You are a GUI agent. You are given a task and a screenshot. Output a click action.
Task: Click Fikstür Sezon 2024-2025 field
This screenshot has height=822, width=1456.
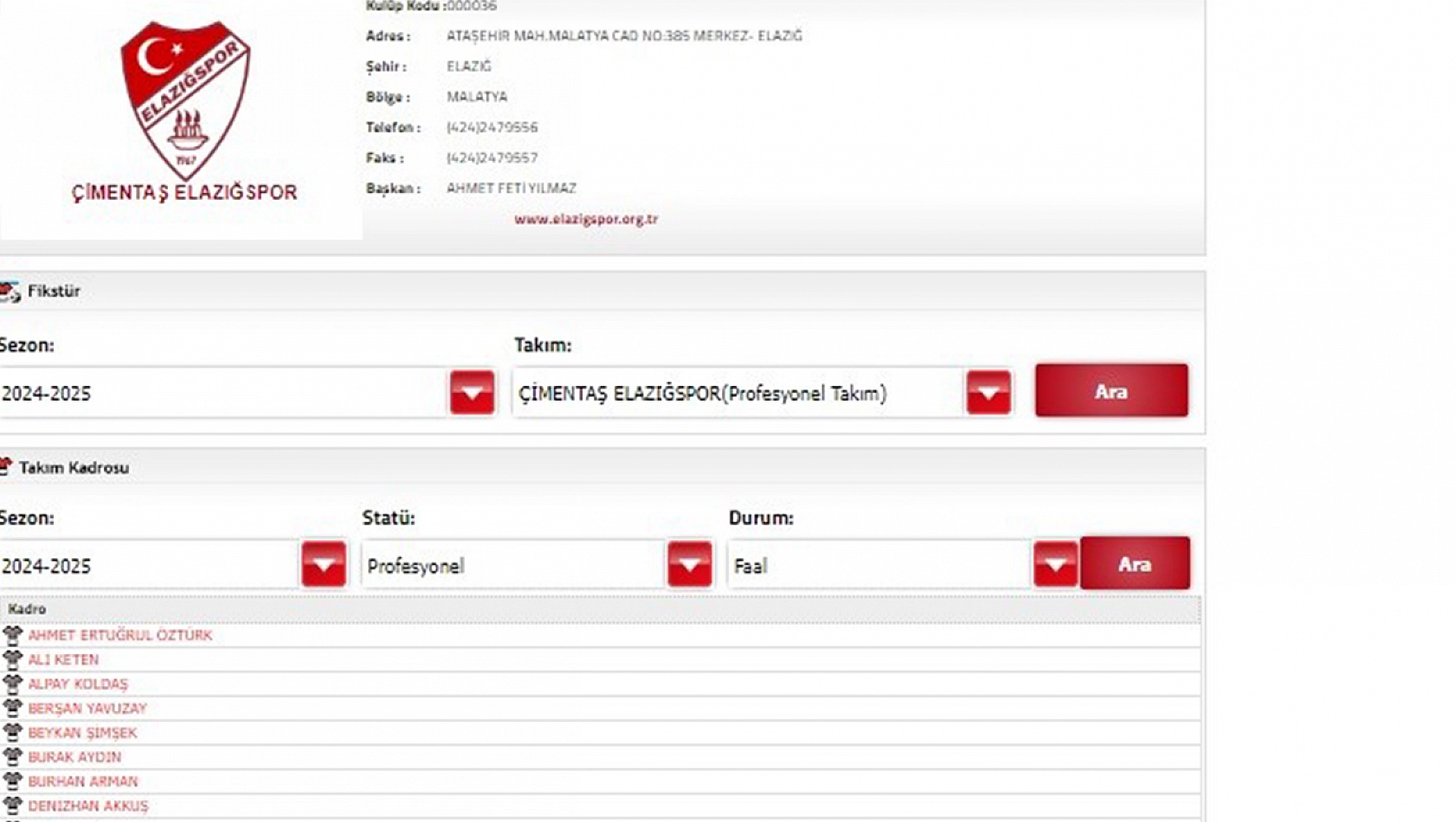pyautogui.click(x=223, y=393)
